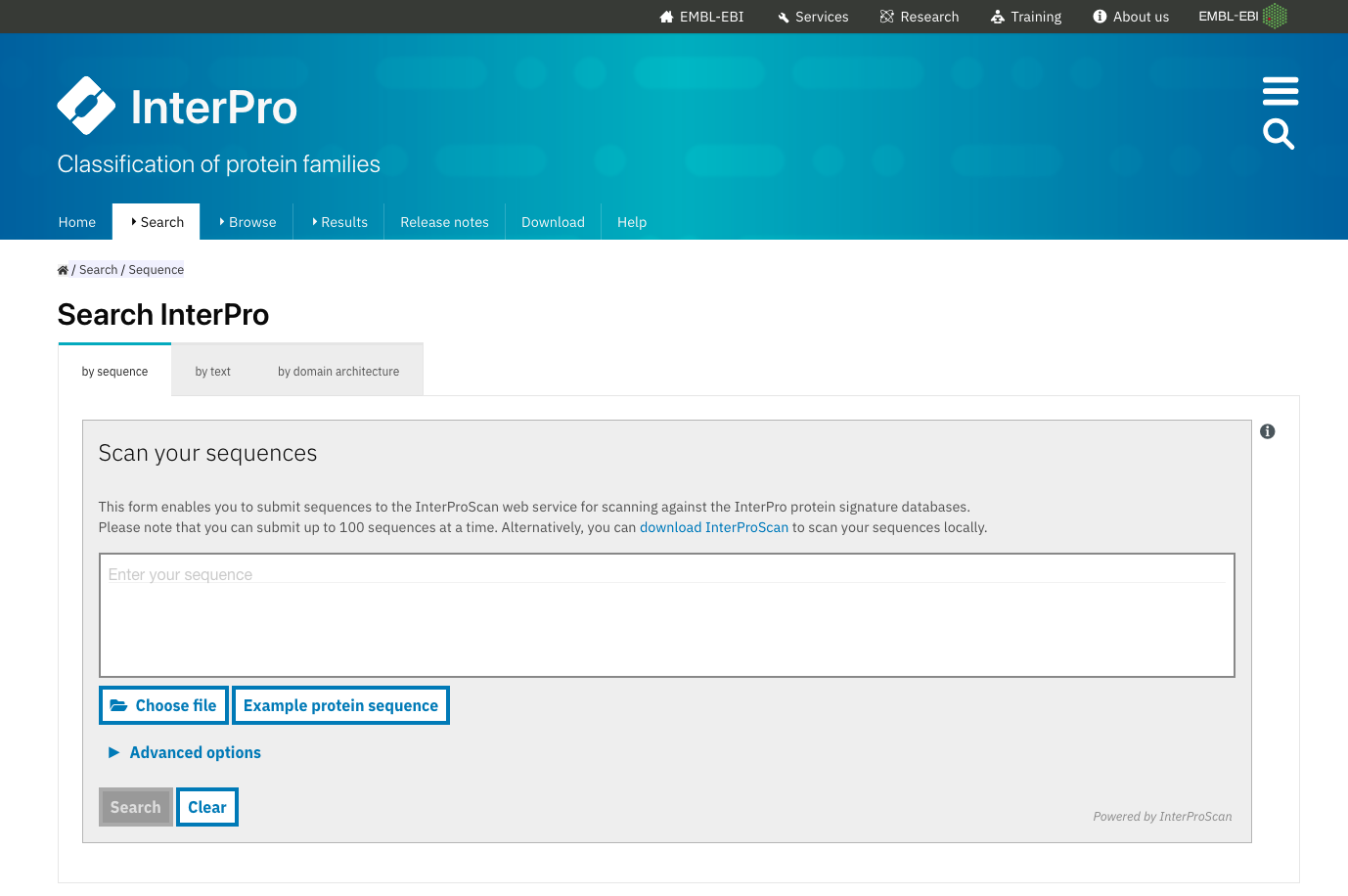Screen dimensions: 1348x896
Task: Click the Enter your sequence text area
Action: [x=666, y=615]
